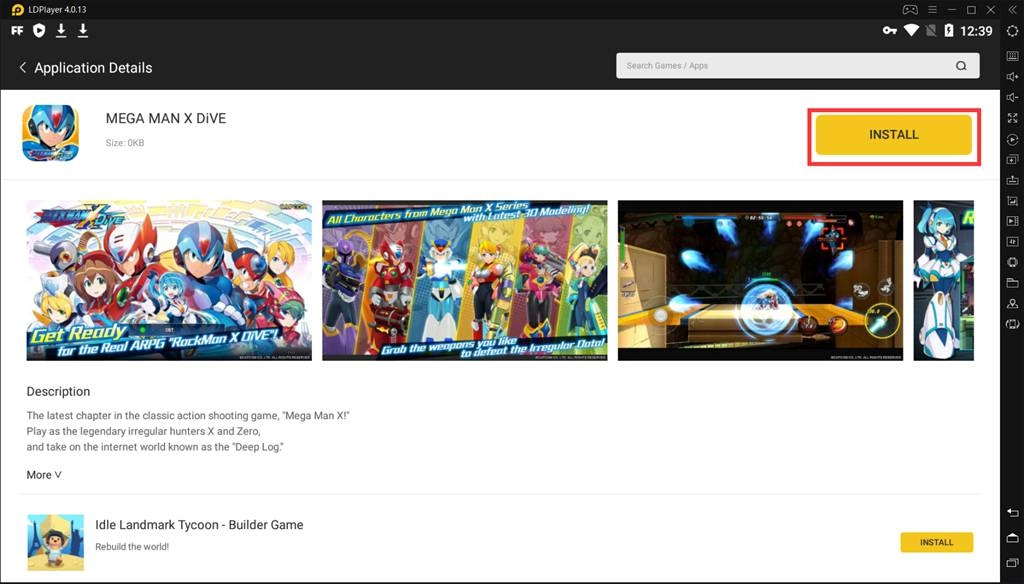
Task: Open the MEGA MAN X DiVE app icon
Action: pos(51,133)
